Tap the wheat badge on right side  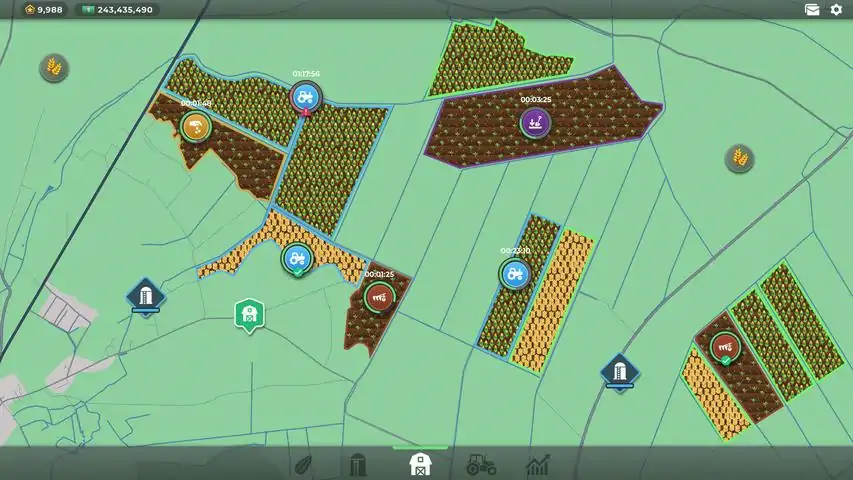tap(739, 159)
